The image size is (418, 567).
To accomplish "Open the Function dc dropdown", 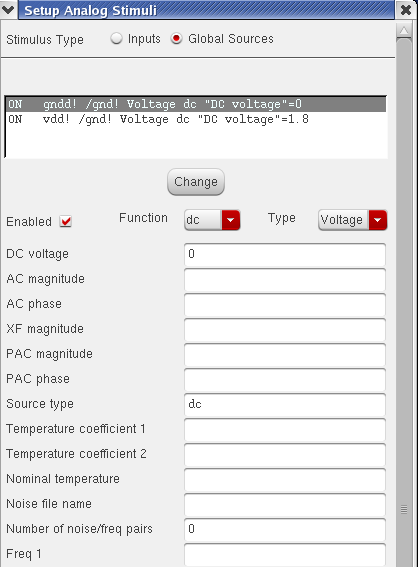I will tap(212, 220).
